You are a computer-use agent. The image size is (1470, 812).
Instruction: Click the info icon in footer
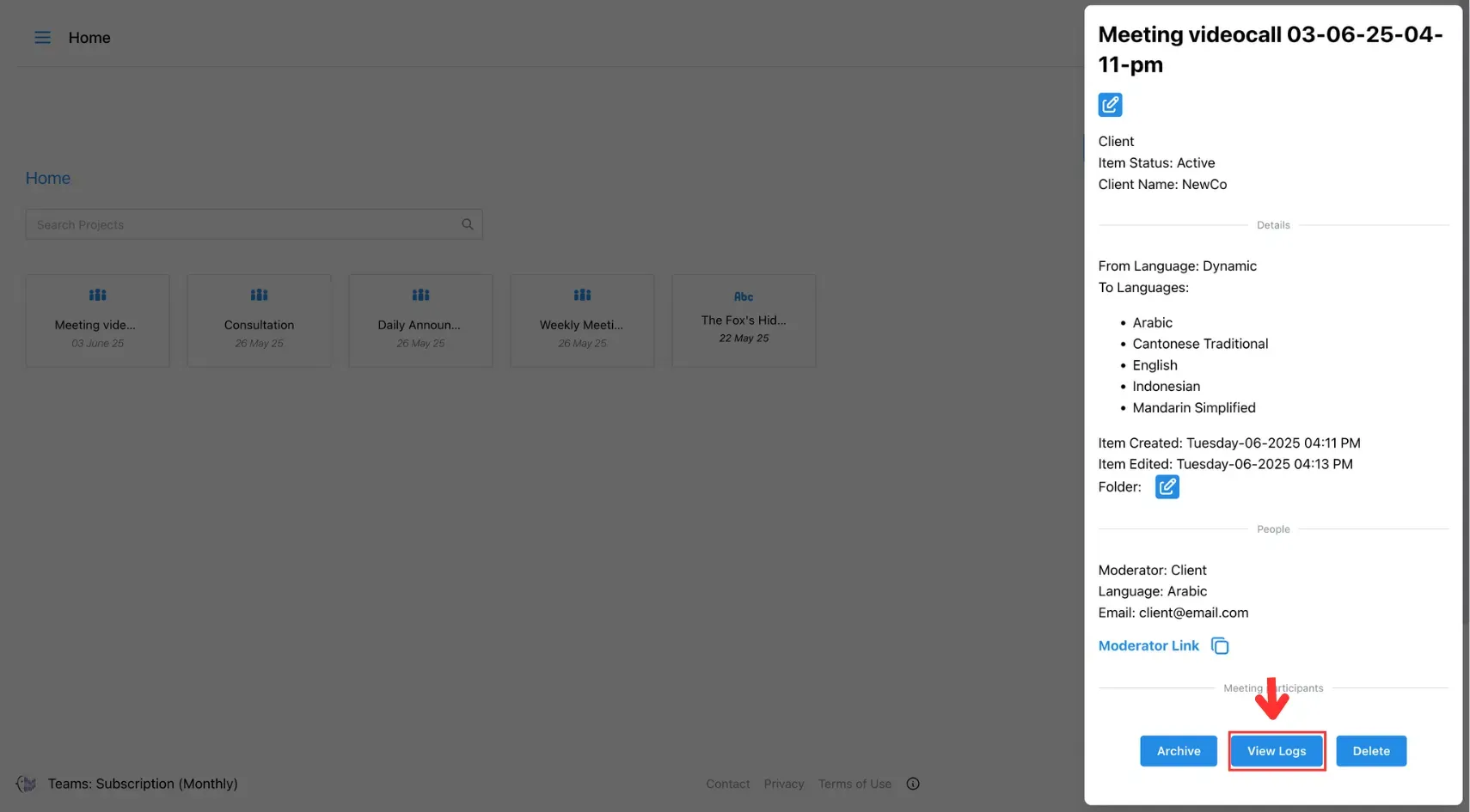[913, 784]
